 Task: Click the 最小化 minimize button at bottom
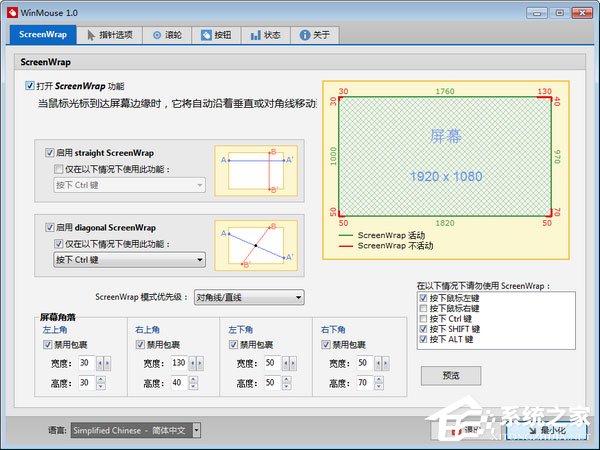(x=547, y=430)
